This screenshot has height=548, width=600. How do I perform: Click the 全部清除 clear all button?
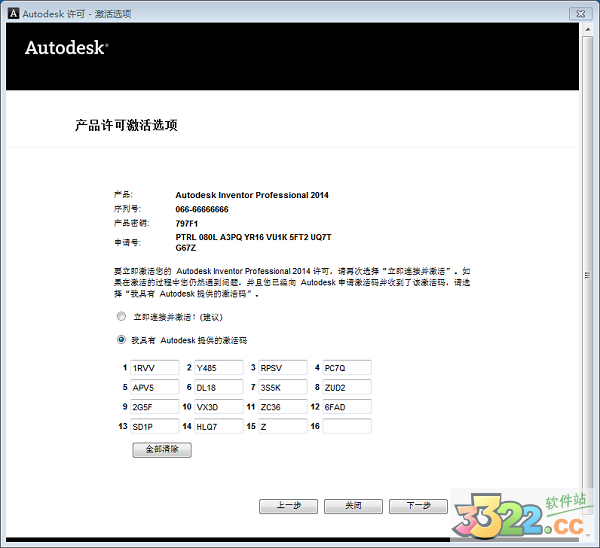point(162,450)
